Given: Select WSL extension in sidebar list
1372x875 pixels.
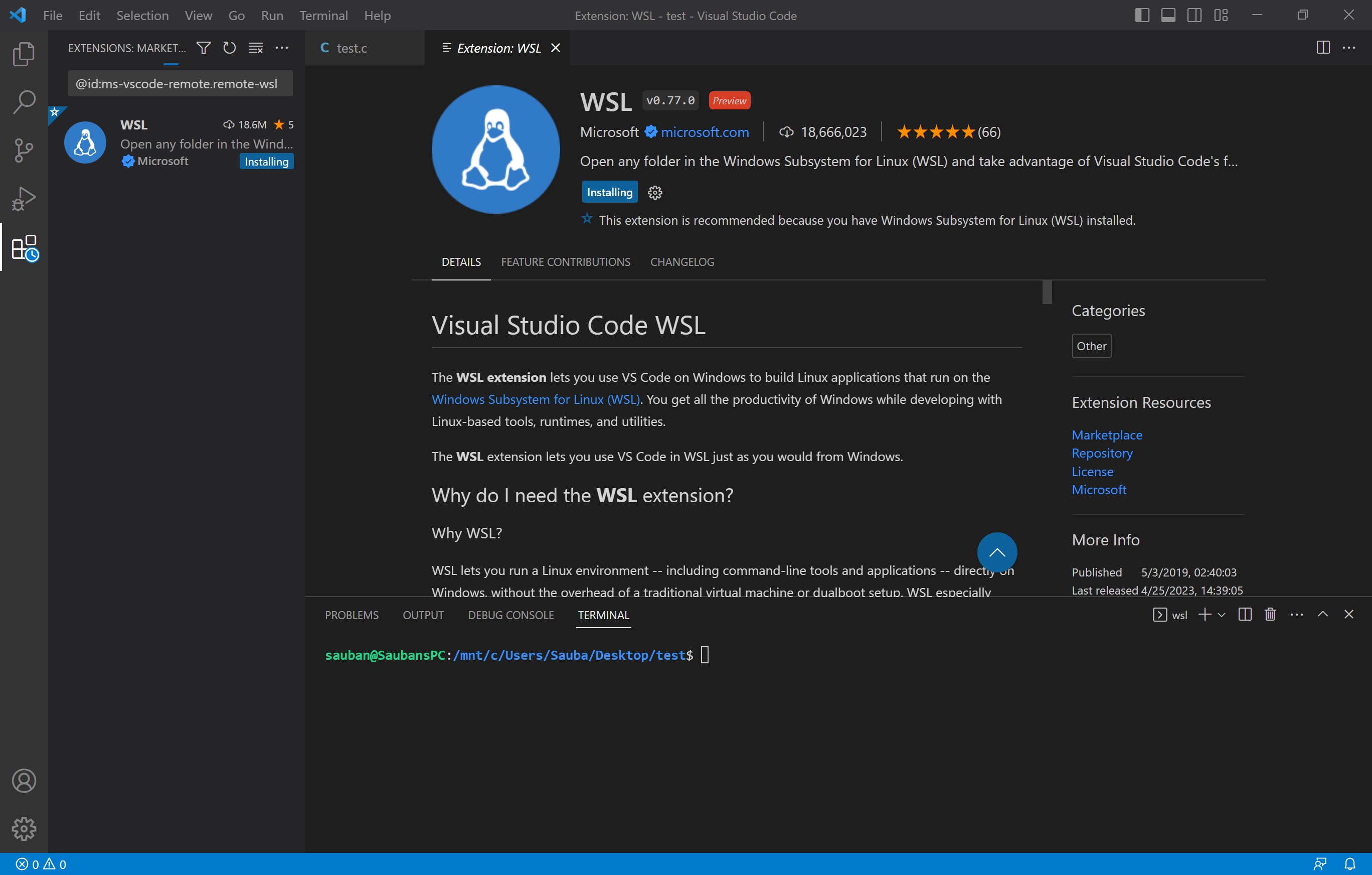Looking at the screenshot, I should coord(177,142).
